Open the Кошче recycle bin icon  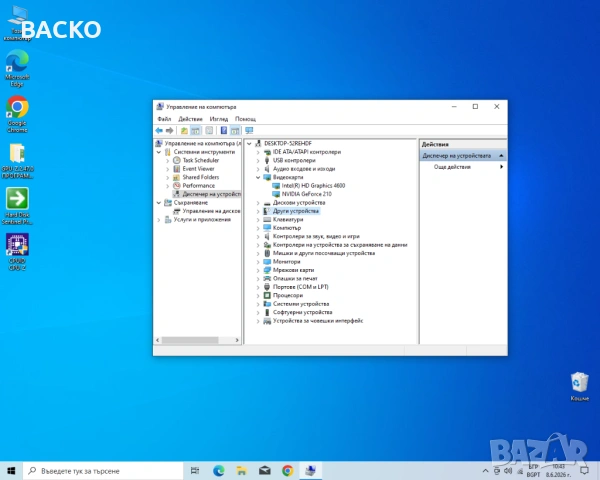[x=579, y=386]
